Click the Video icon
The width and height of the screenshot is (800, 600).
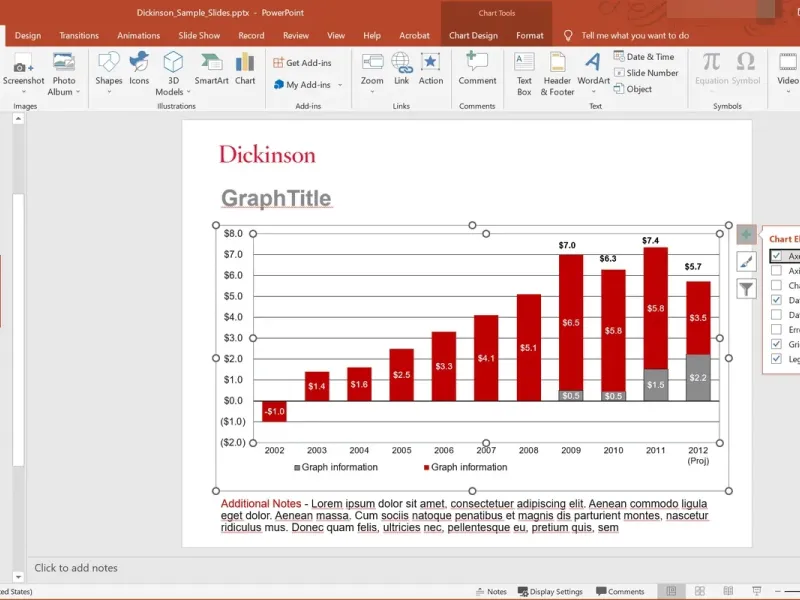coord(788,63)
